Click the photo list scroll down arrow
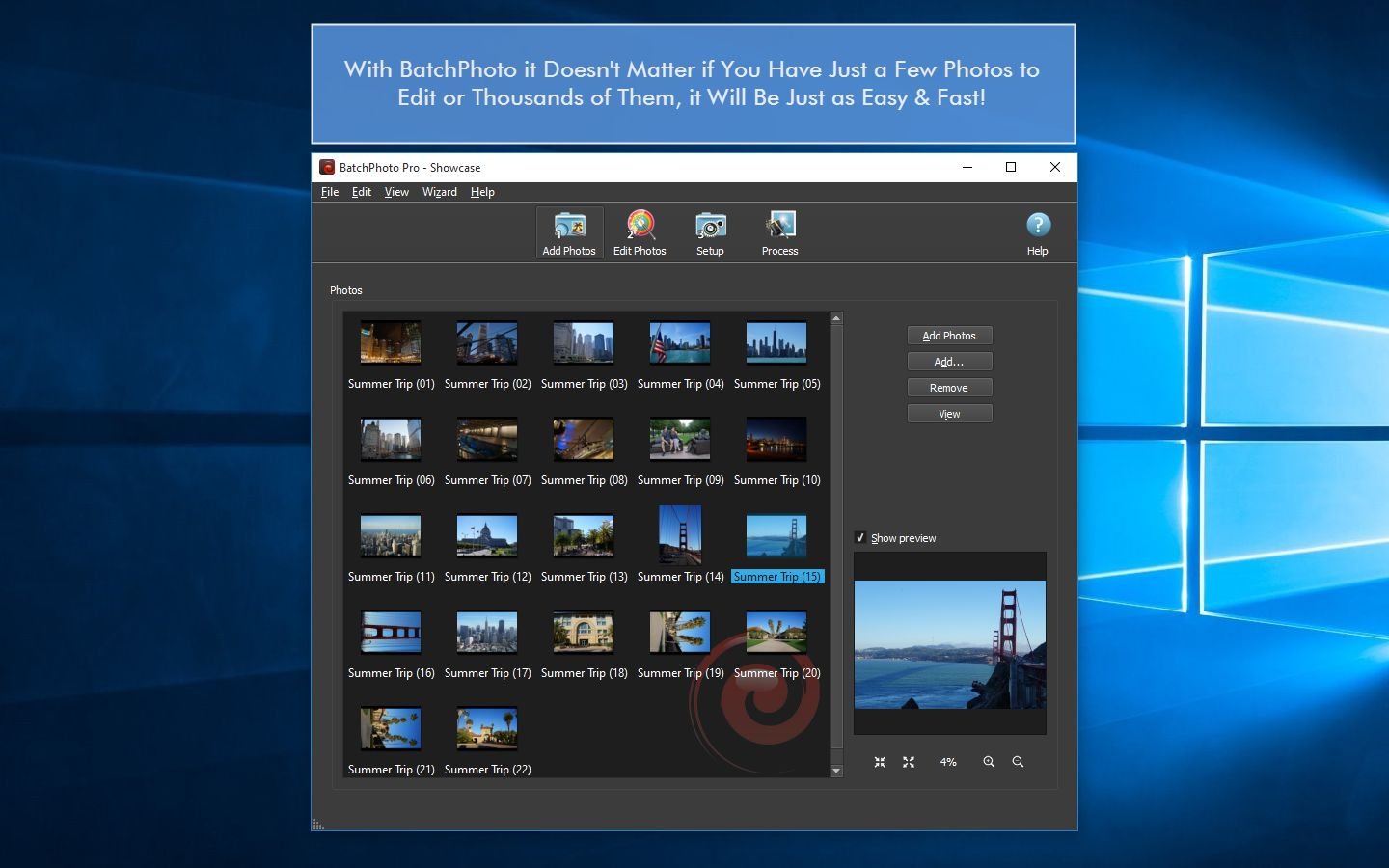1389x868 pixels. (x=836, y=771)
